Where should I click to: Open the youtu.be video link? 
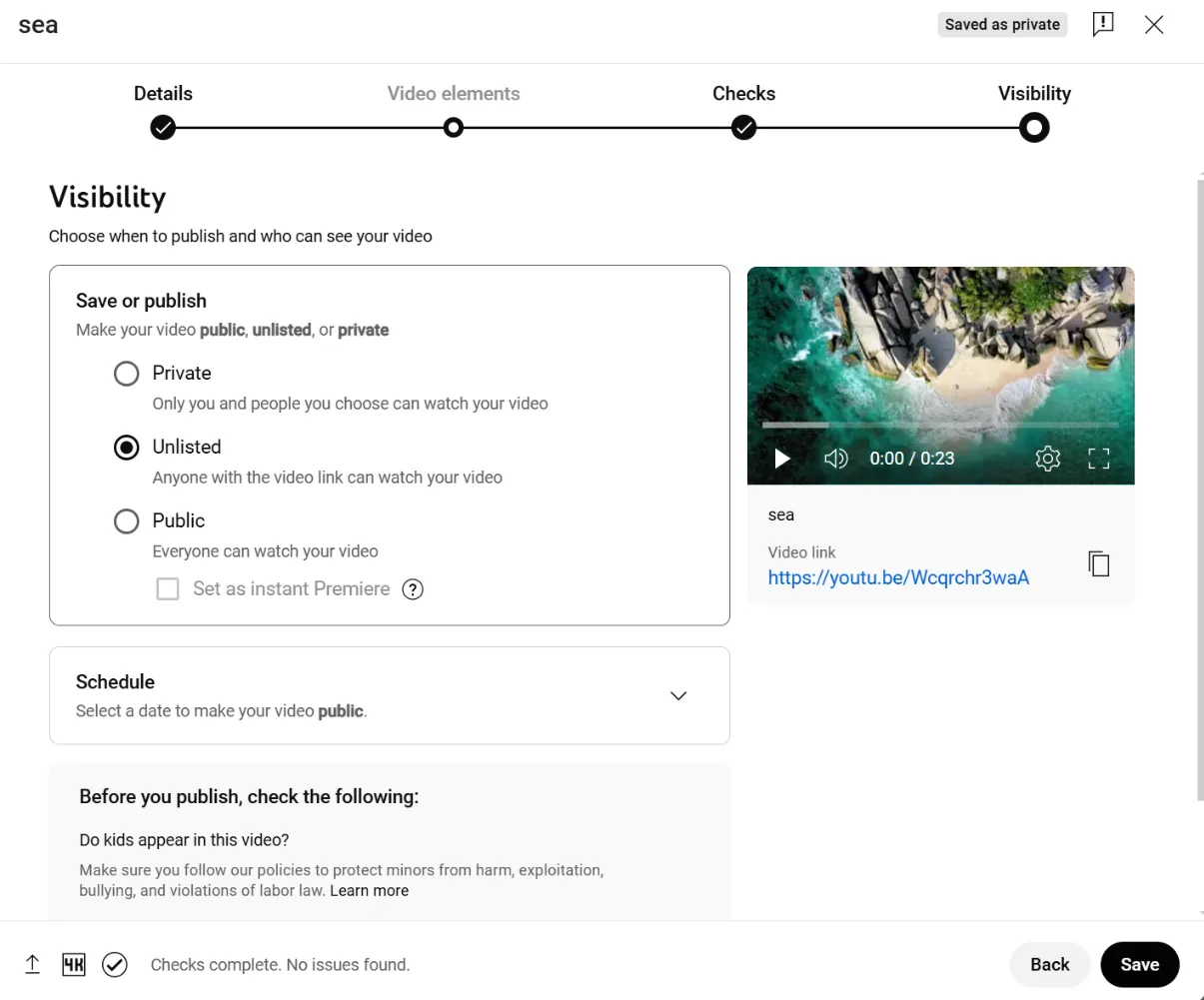point(897,577)
